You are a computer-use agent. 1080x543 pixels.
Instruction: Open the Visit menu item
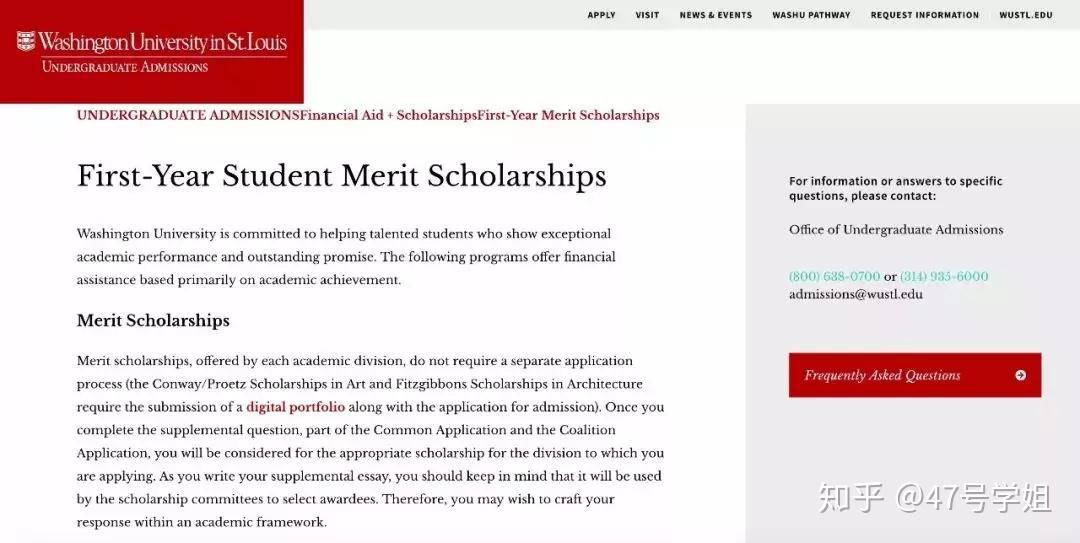(x=647, y=15)
